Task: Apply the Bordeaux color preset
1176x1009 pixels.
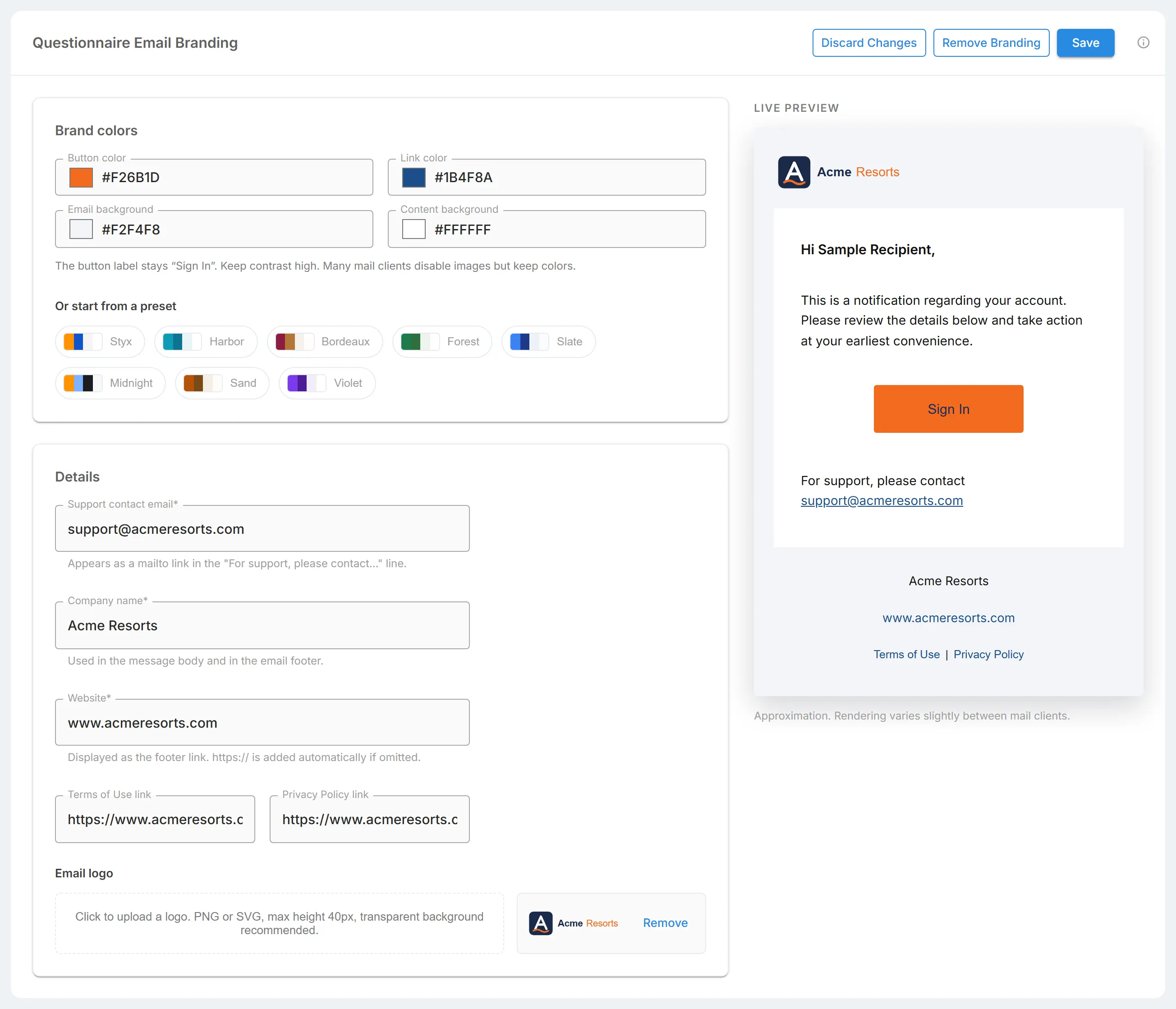Action: [x=325, y=342]
